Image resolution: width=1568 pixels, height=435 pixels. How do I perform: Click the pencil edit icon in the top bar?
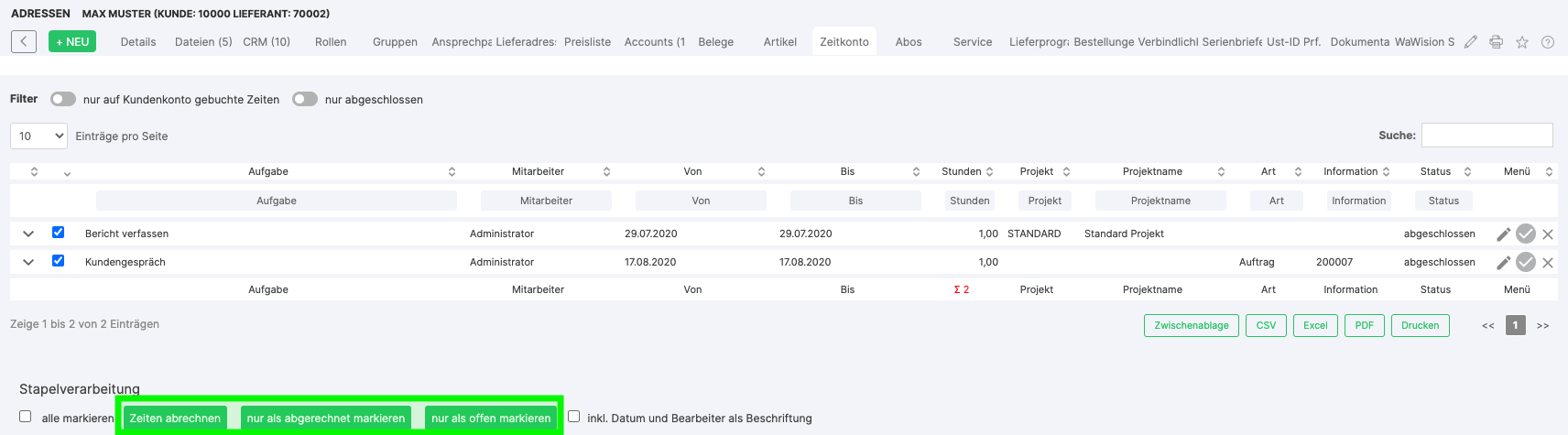pyautogui.click(x=1471, y=42)
